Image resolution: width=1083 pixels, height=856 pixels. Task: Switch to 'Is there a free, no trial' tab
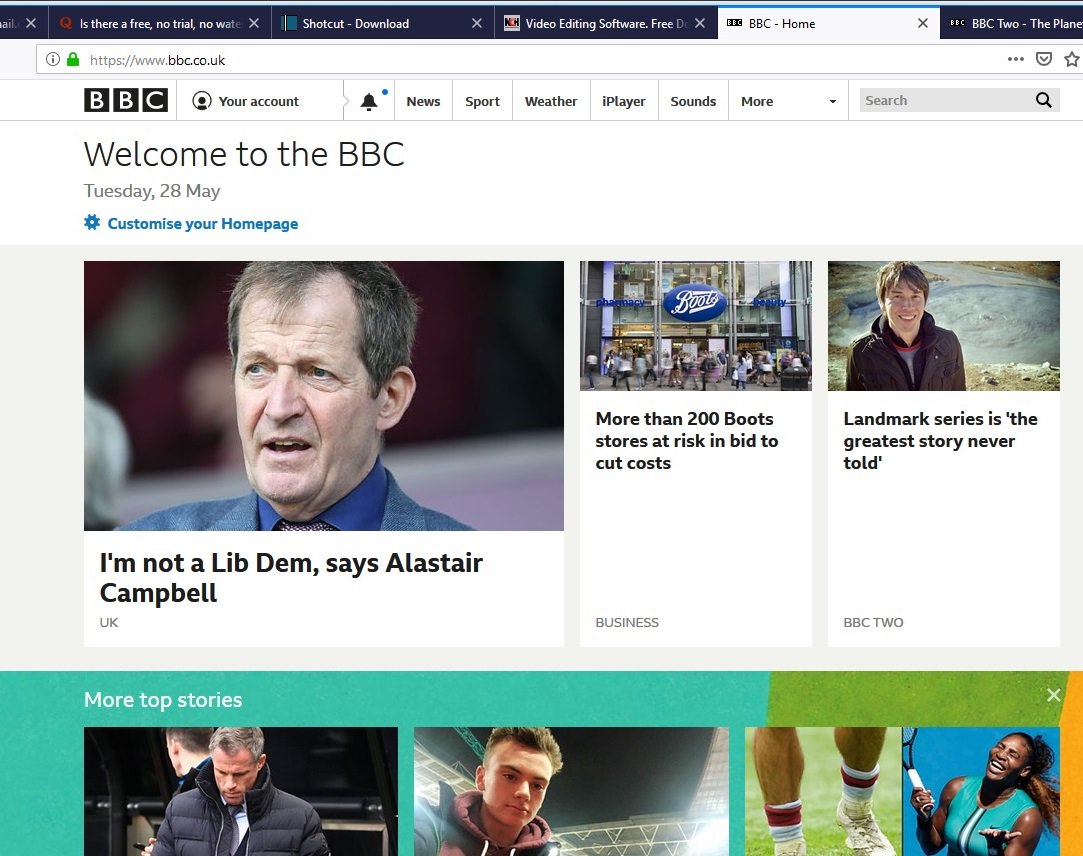tap(160, 23)
